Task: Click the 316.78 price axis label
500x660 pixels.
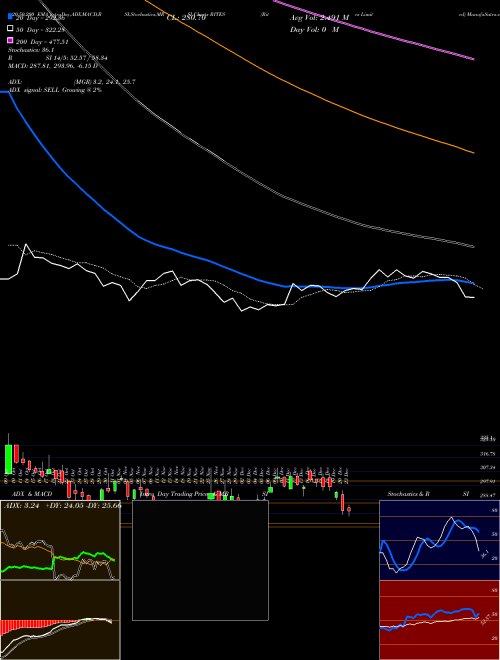Action: click(488, 454)
